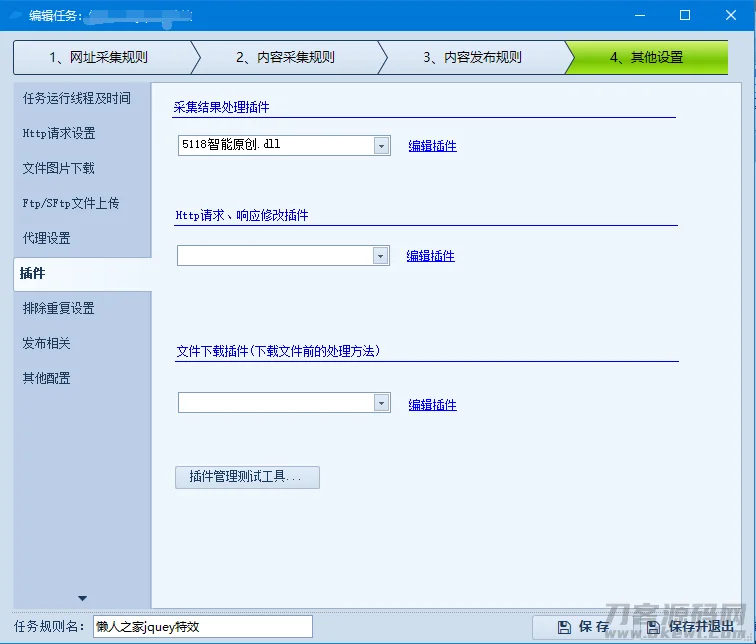
Task: Click 编辑插件 link for Http请求 plugin
Action: click(430, 256)
